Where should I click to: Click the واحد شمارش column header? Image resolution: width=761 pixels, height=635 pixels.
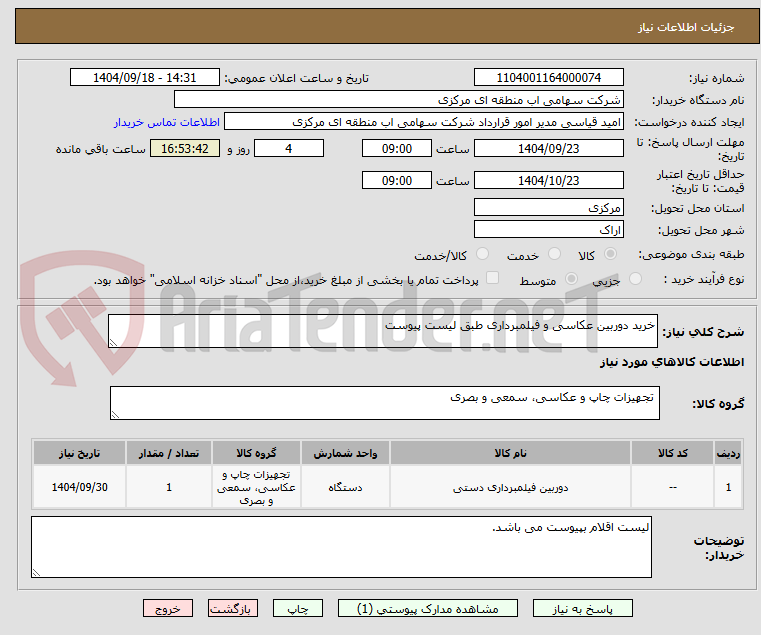click(x=345, y=453)
